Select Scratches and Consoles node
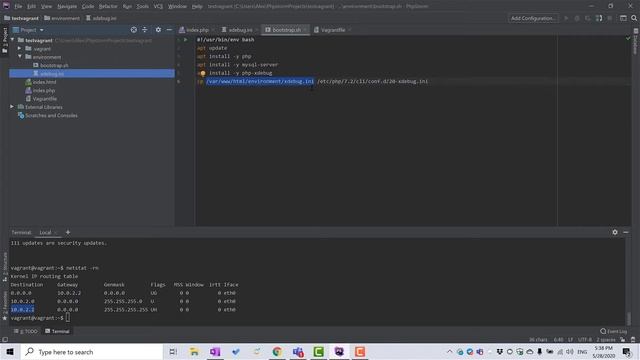This screenshot has width=640, height=360. pyautogui.click(x=51, y=116)
